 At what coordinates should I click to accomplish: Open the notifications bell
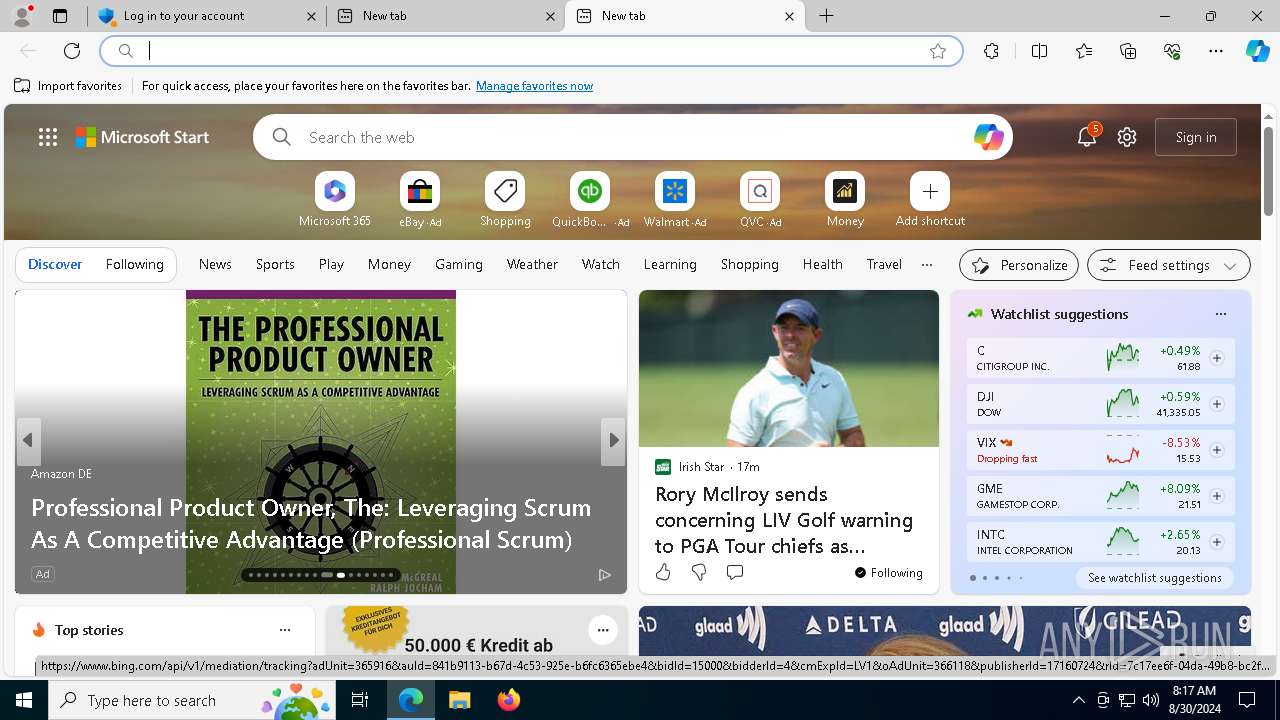tap(1087, 137)
